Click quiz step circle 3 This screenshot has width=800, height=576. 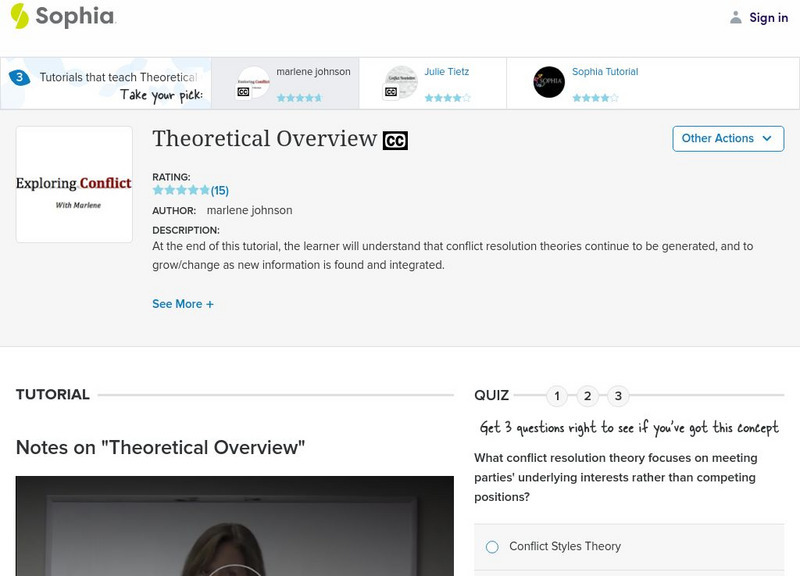point(618,396)
